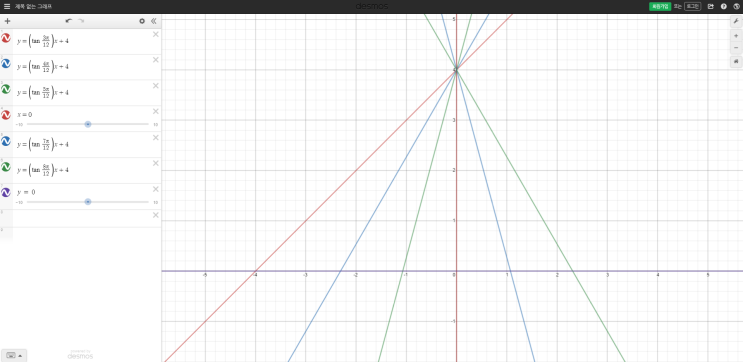Delete the tan 8π/12 expression

pos(155,163)
